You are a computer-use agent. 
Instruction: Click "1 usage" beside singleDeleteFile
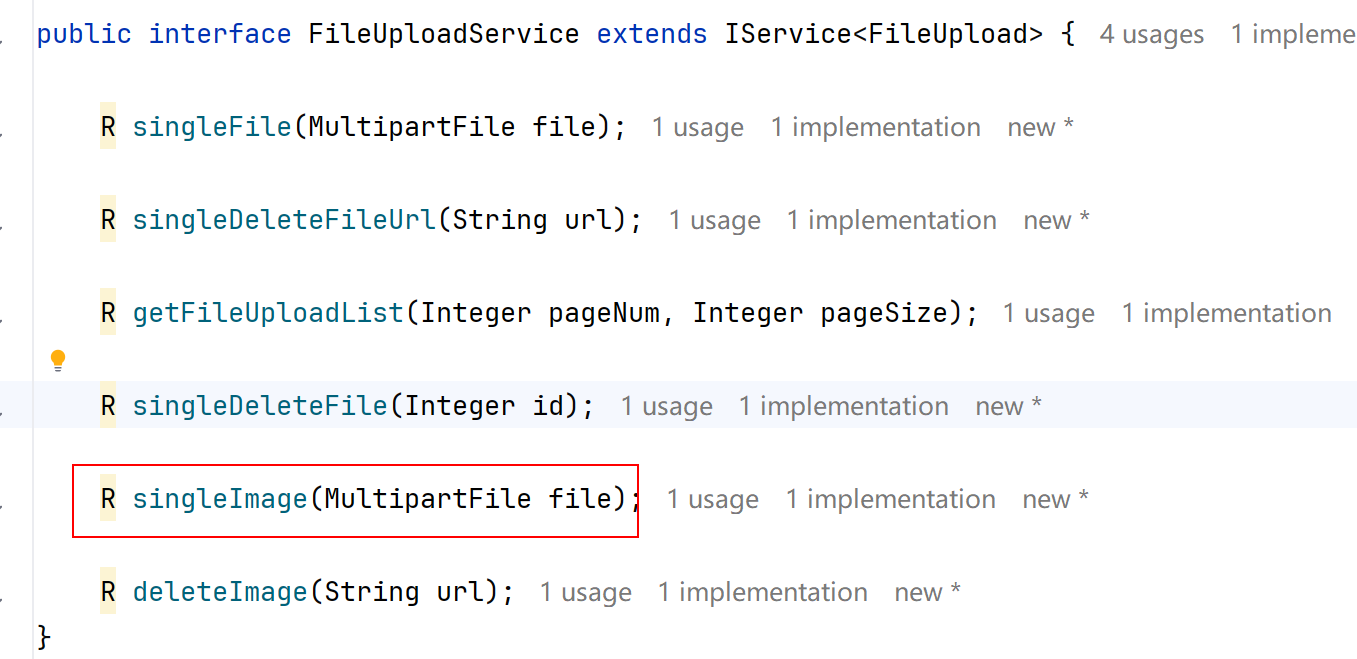[x=666, y=407]
